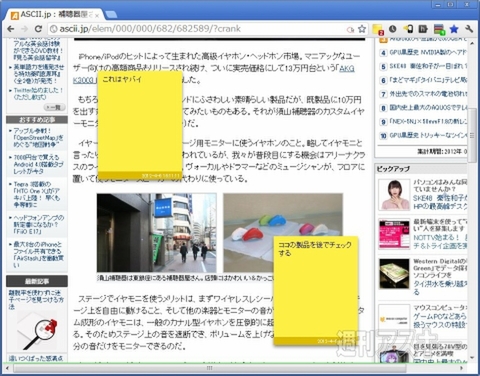The image size is (480, 376).
Task: Open the Chrome wrench settings menu
Action: tap(469, 29)
